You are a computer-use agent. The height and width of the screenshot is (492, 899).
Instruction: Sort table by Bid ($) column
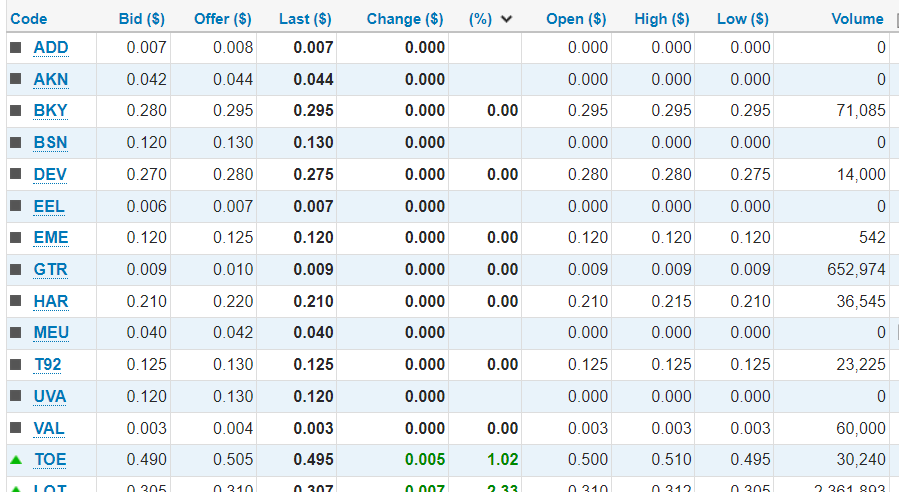point(142,19)
